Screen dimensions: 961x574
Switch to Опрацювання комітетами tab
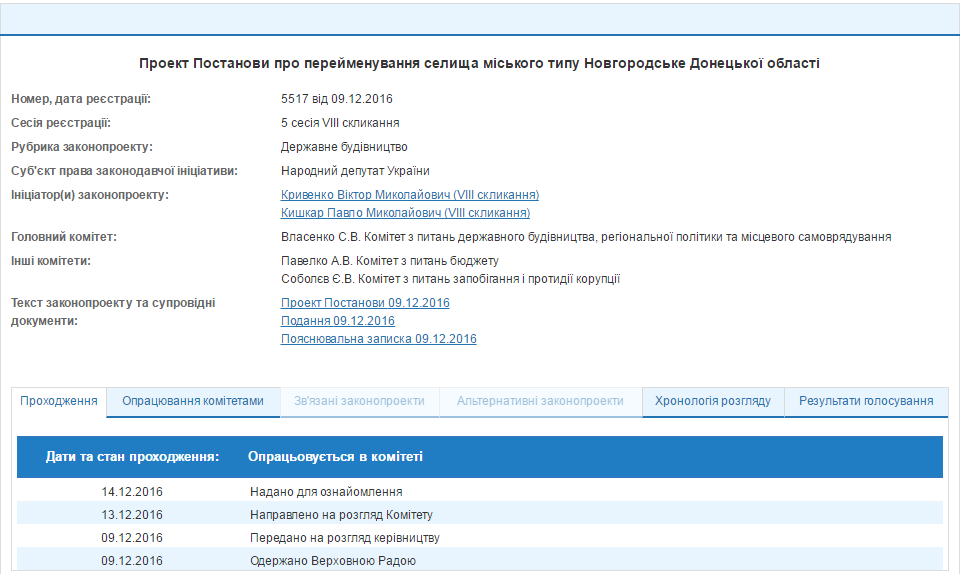tap(193, 401)
